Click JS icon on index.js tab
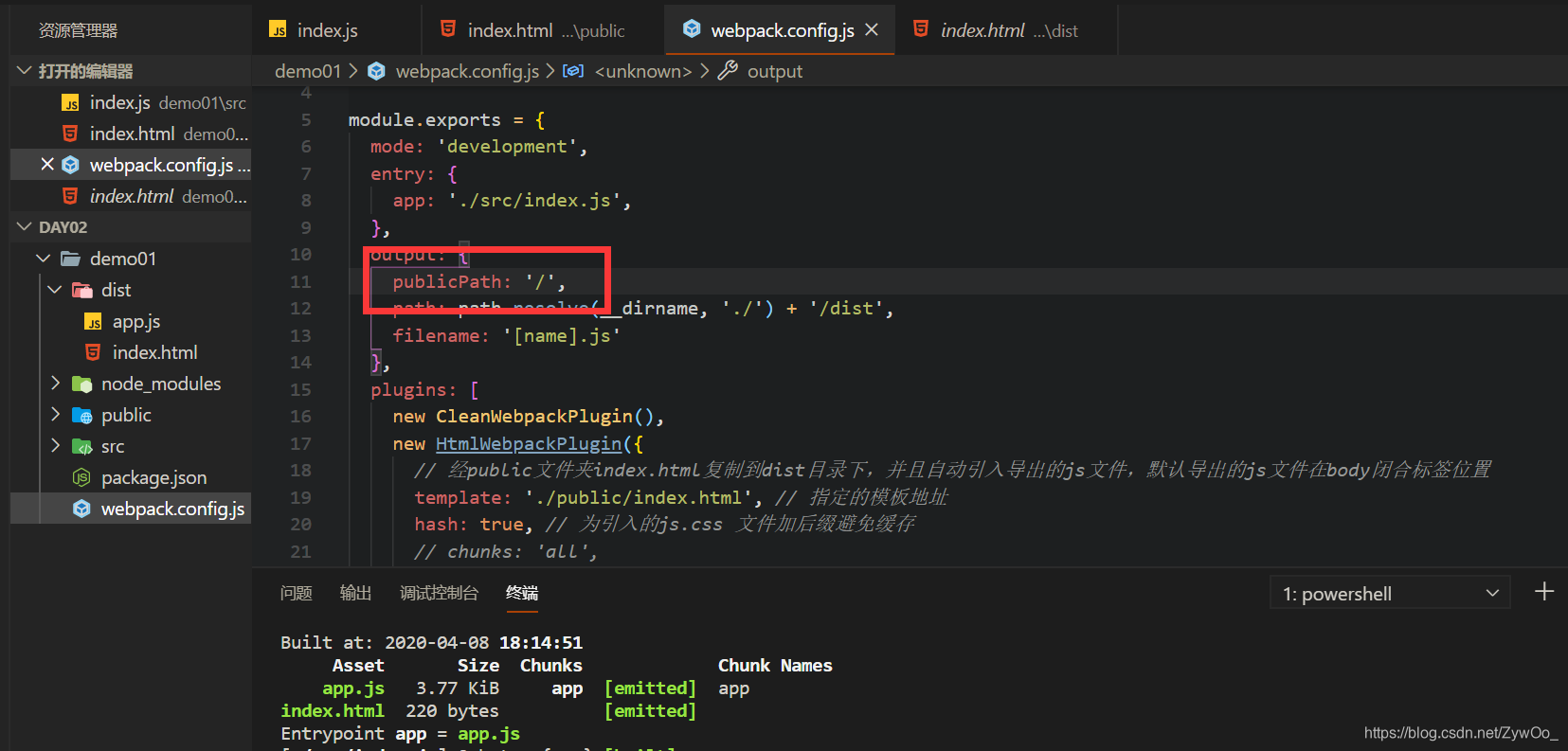Screen dimensions: 1568x751 tap(278, 30)
